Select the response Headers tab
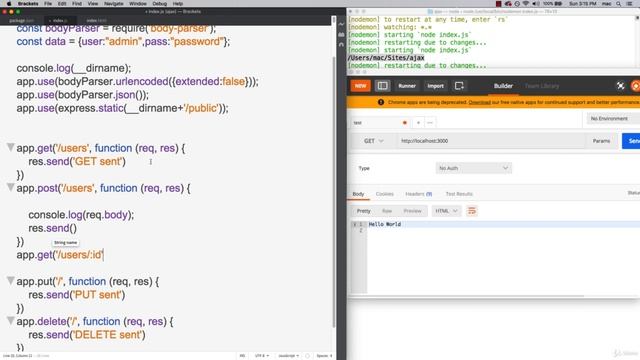The image size is (640, 360). coord(418,194)
